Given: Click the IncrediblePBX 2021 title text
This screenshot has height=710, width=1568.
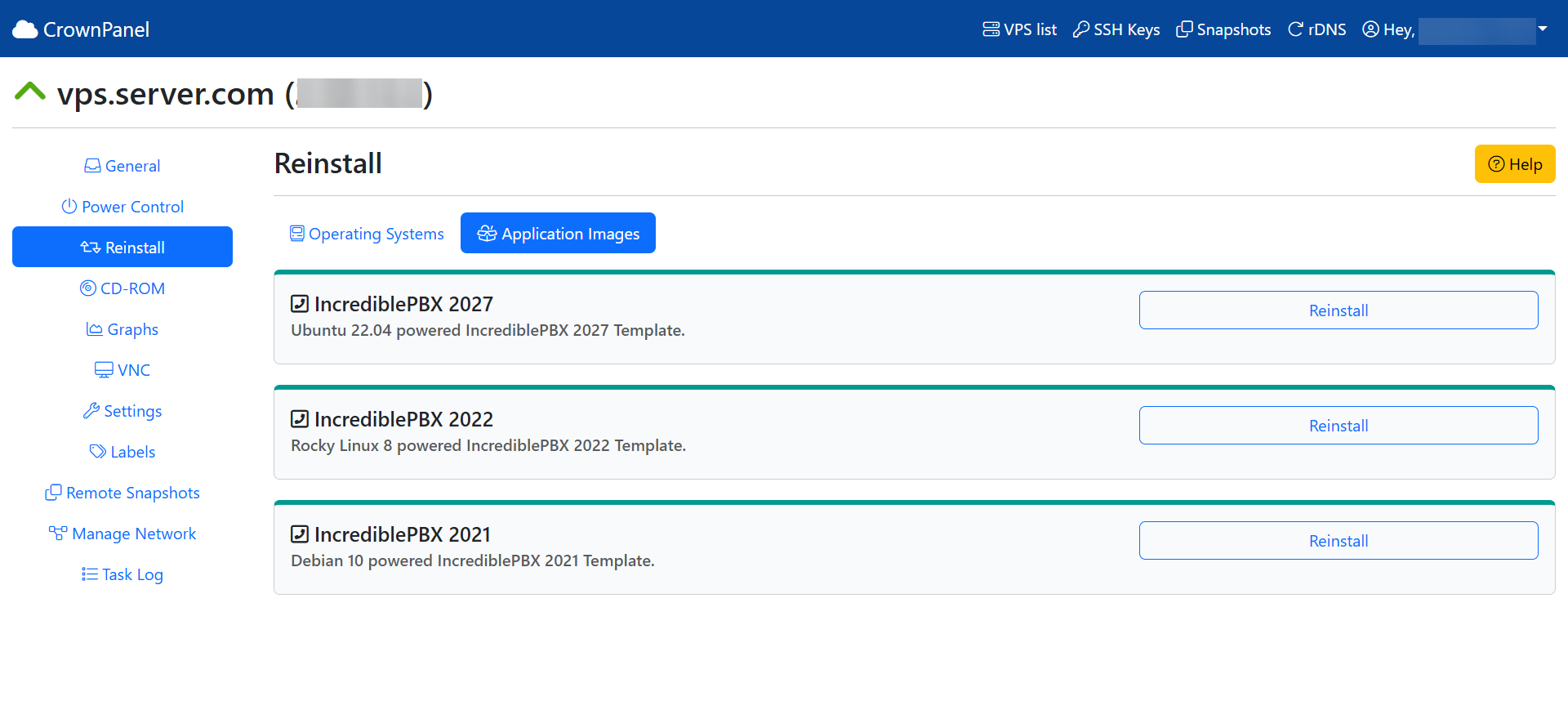Looking at the screenshot, I should point(403,534).
